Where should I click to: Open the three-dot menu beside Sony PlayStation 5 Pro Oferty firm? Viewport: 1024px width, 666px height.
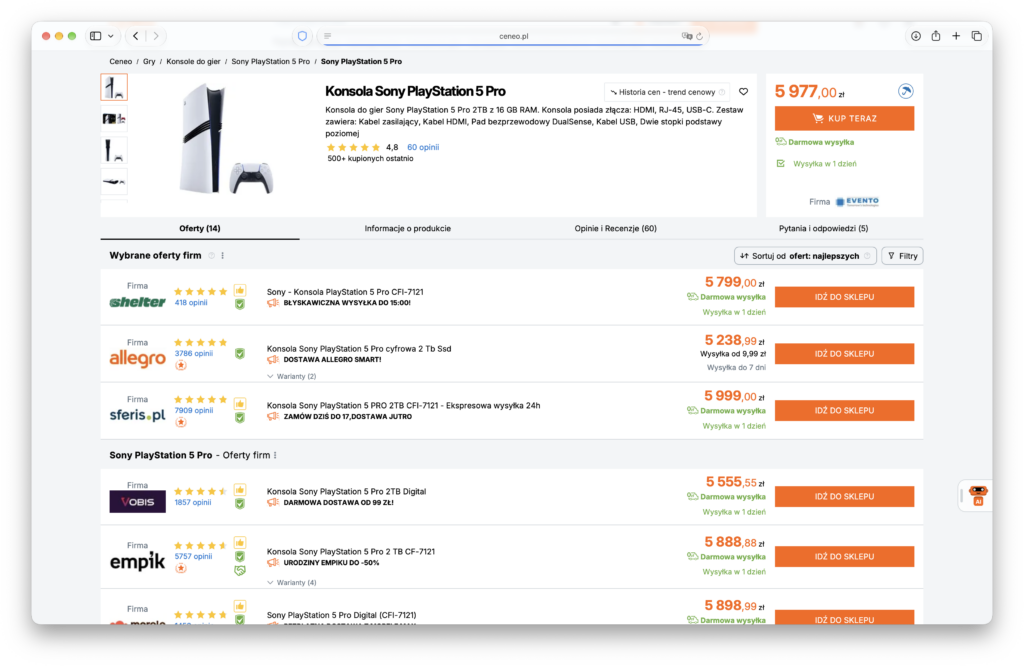pyautogui.click(x=275, y=455)
